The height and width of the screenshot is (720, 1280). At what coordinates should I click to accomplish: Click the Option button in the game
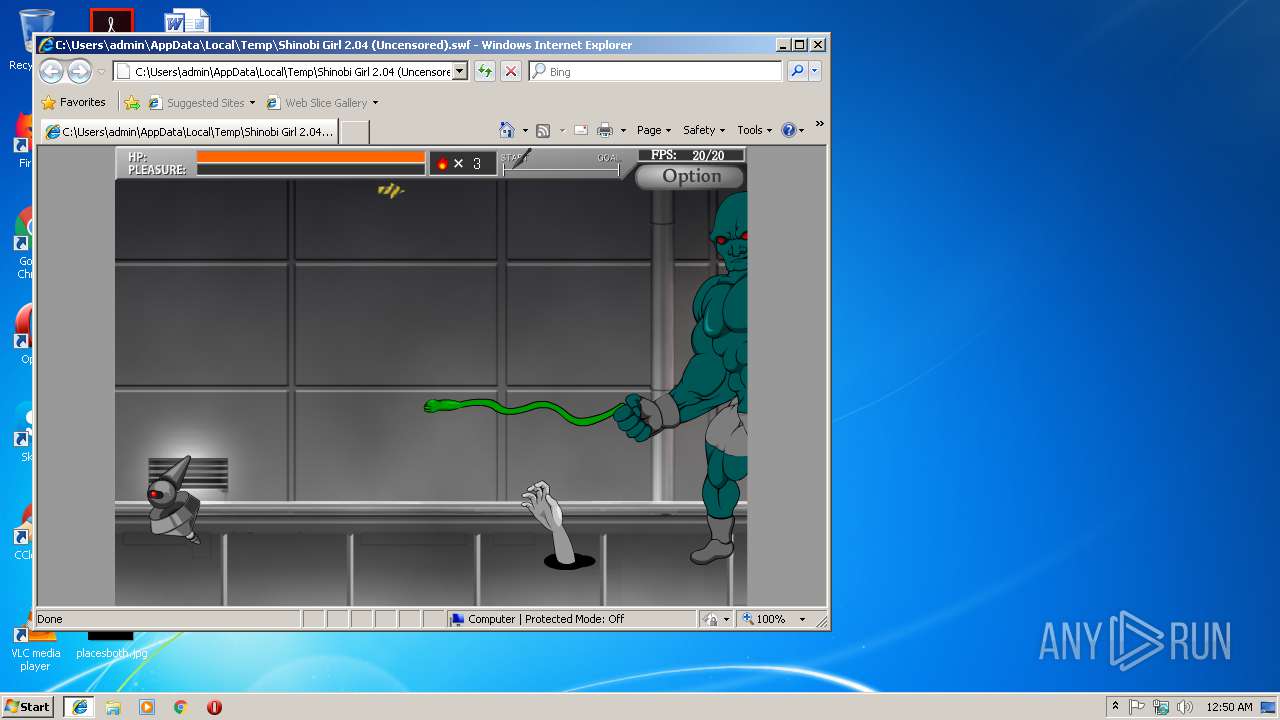tap(690, 177)
